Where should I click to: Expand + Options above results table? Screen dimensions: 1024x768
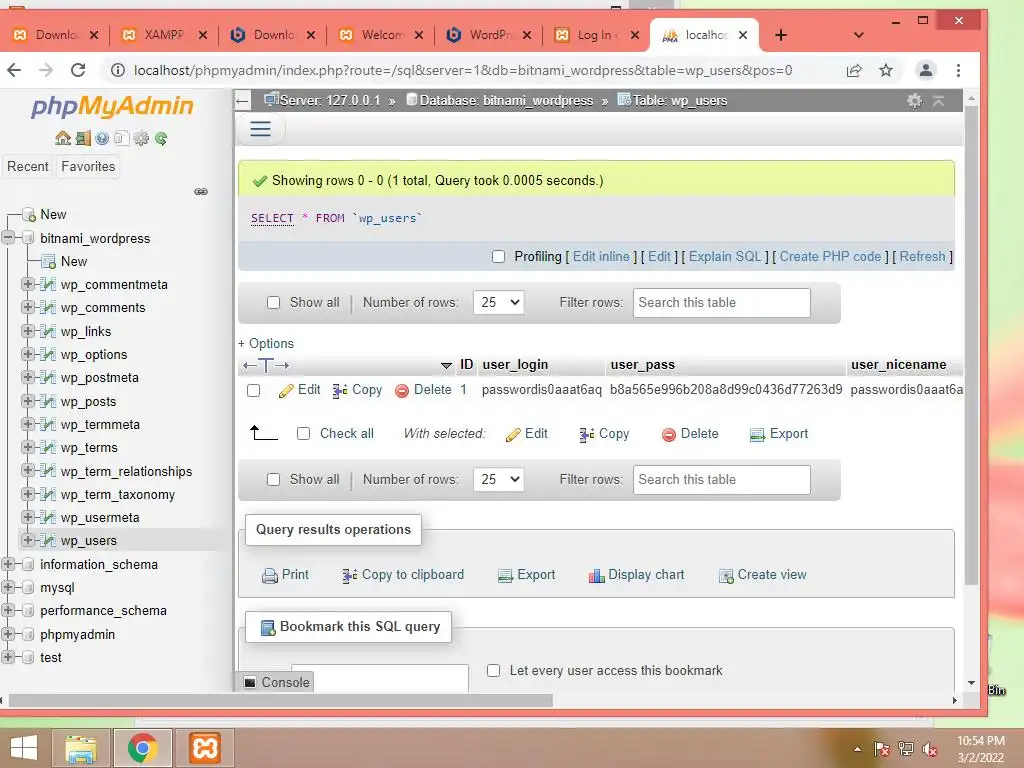tap(266, 344)
